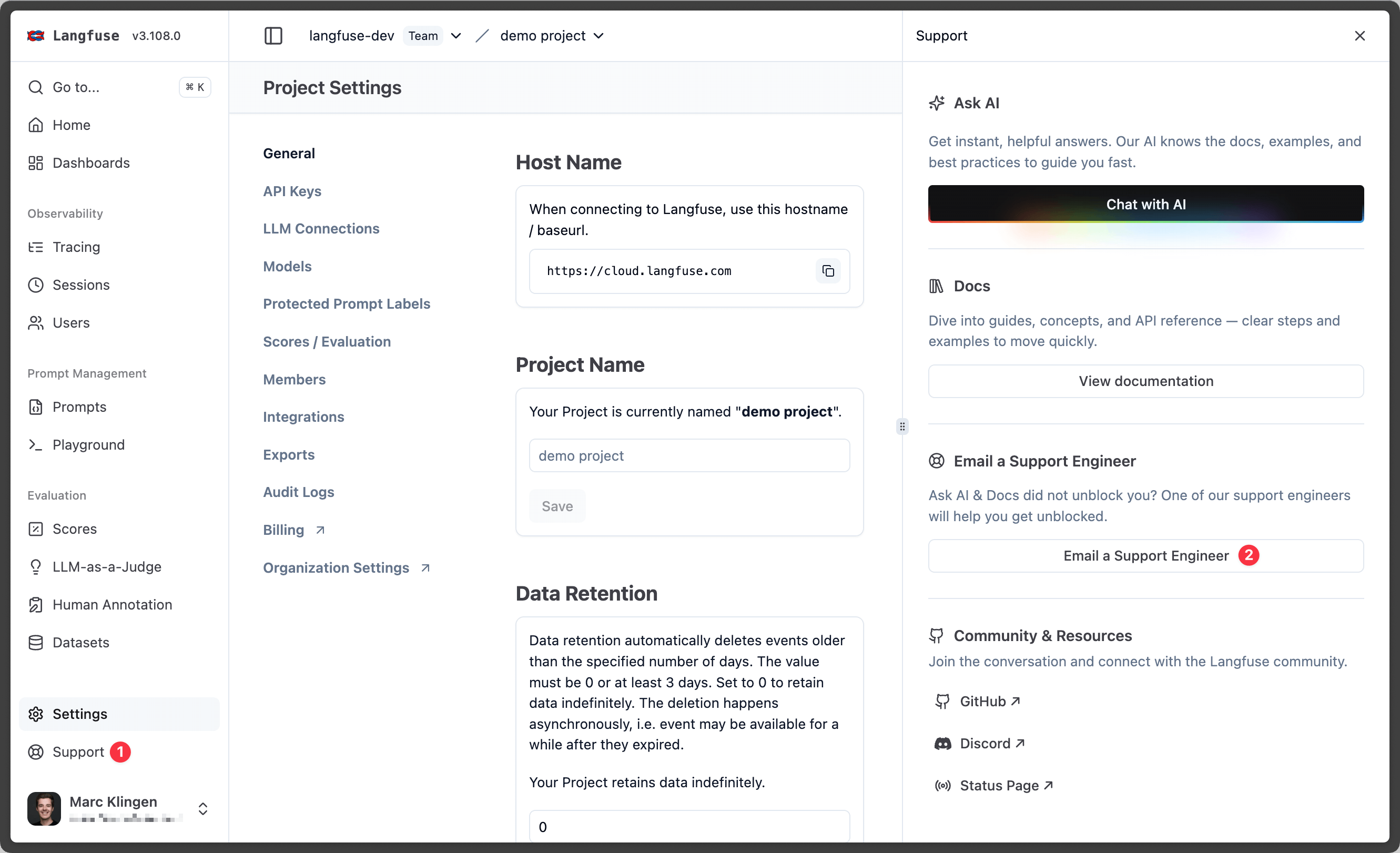Edit the project name input field
The image size is (1400, 853).
point(688,455)
